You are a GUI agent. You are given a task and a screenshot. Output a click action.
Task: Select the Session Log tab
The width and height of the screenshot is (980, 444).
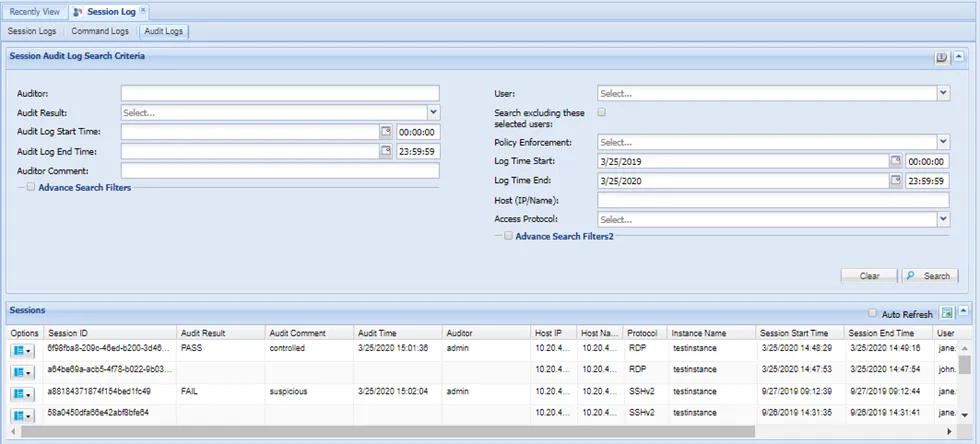pyautogui.click(x=111, y=11)
